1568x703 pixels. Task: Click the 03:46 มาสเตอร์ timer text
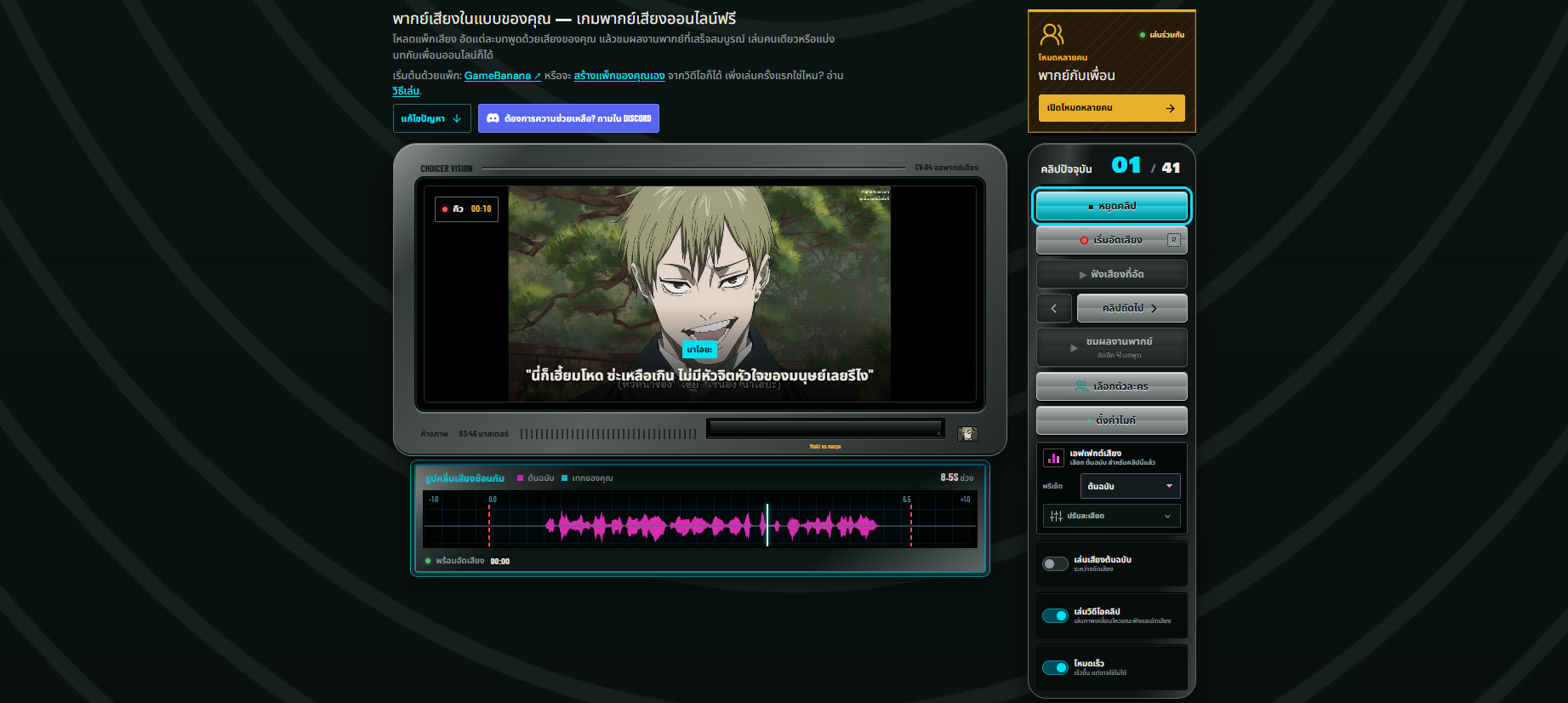[483, 434]
